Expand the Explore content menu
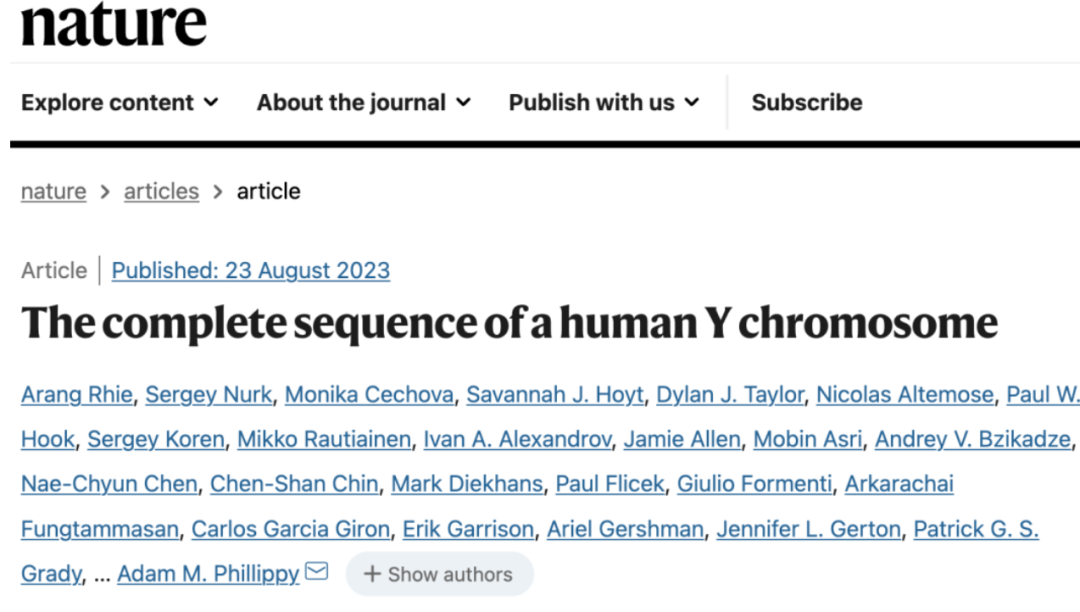Image resolution: width=1080 pixels, height=612 pixels. (x=119, y=102)
